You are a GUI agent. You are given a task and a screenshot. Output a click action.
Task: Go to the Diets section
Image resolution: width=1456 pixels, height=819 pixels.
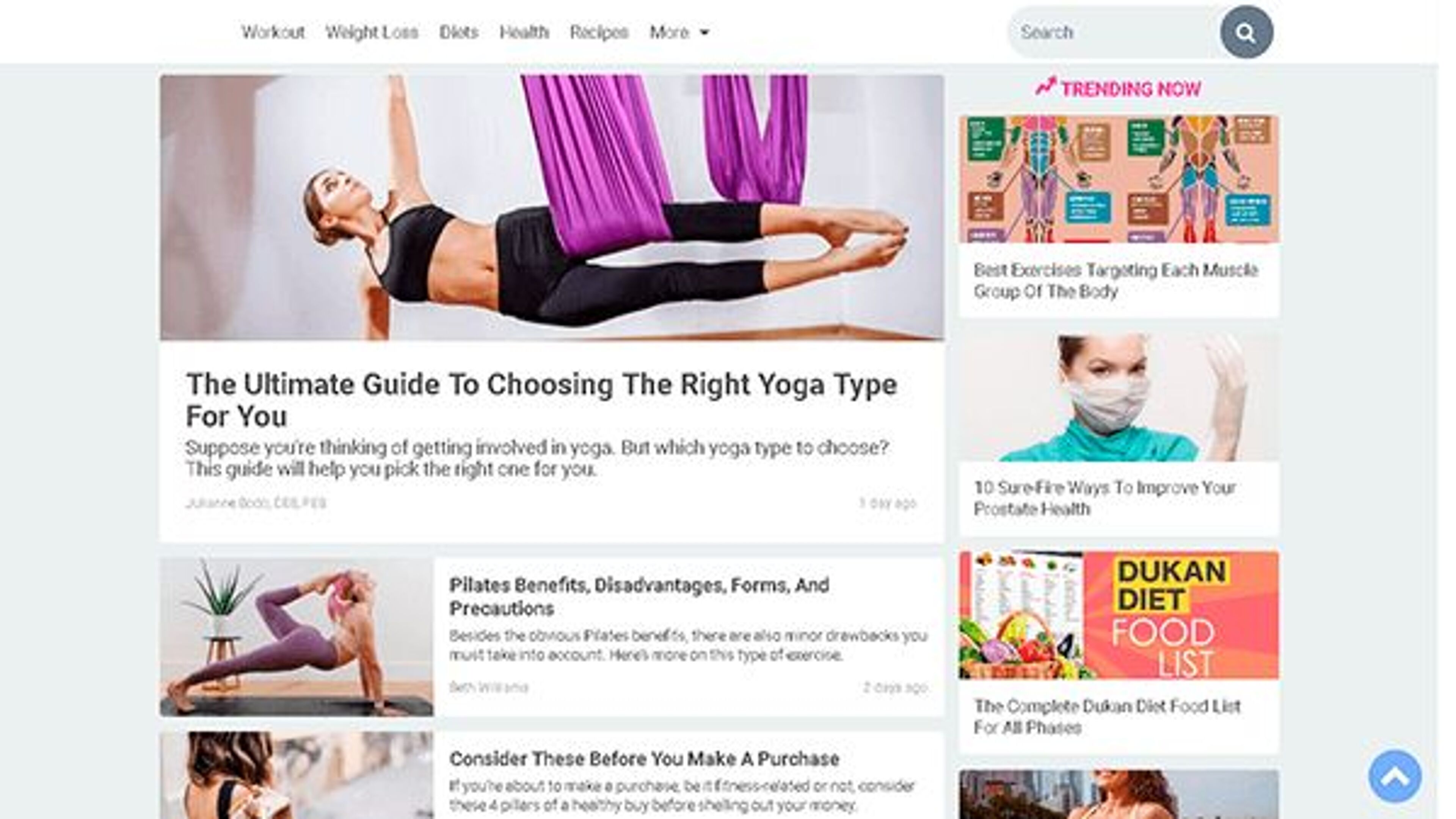458,32
